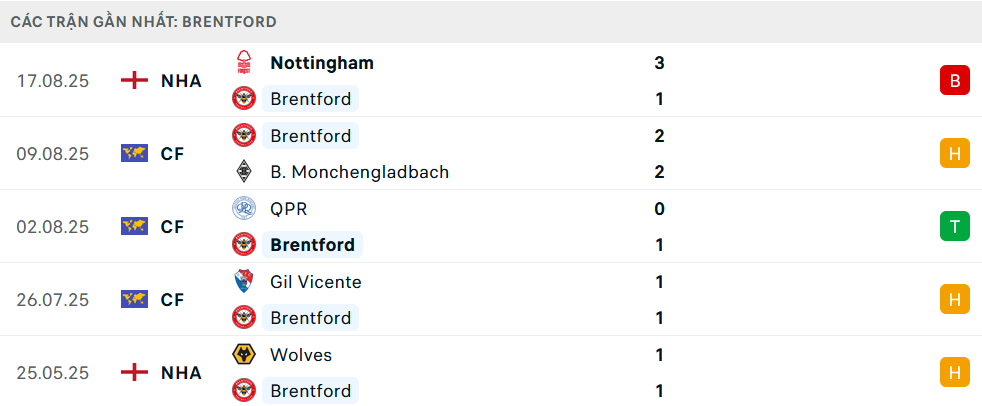Click the Nottingham Forest club crest

tap(244, 63)
